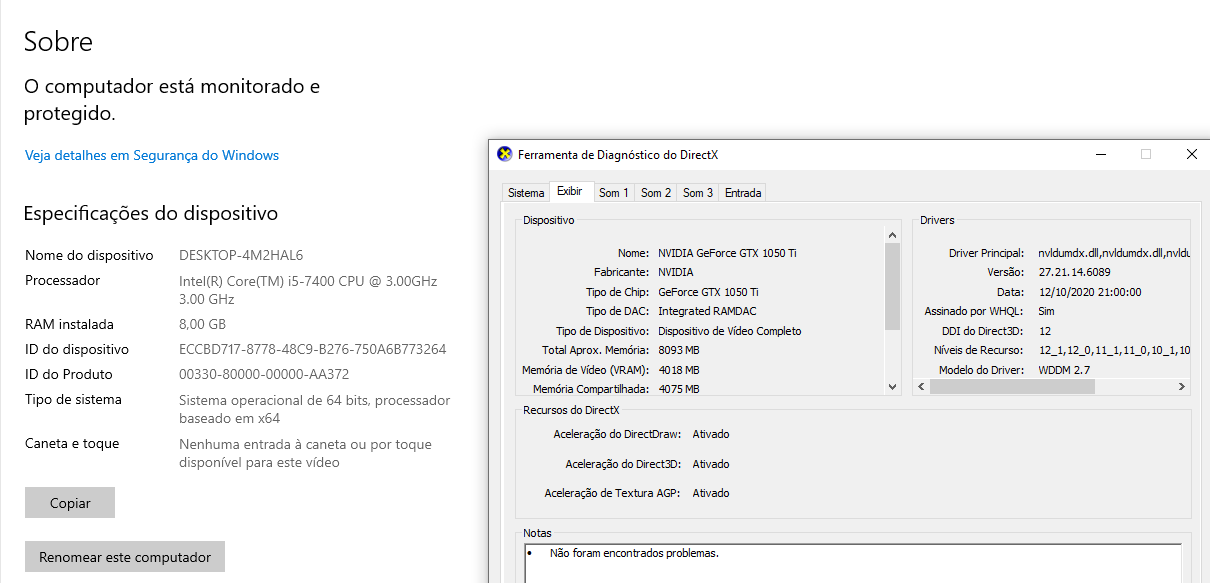Switch to the Som 1 tab

614,193
